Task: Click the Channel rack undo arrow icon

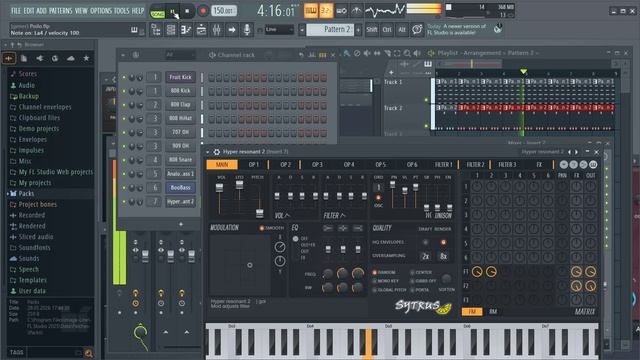Action: 301,55
